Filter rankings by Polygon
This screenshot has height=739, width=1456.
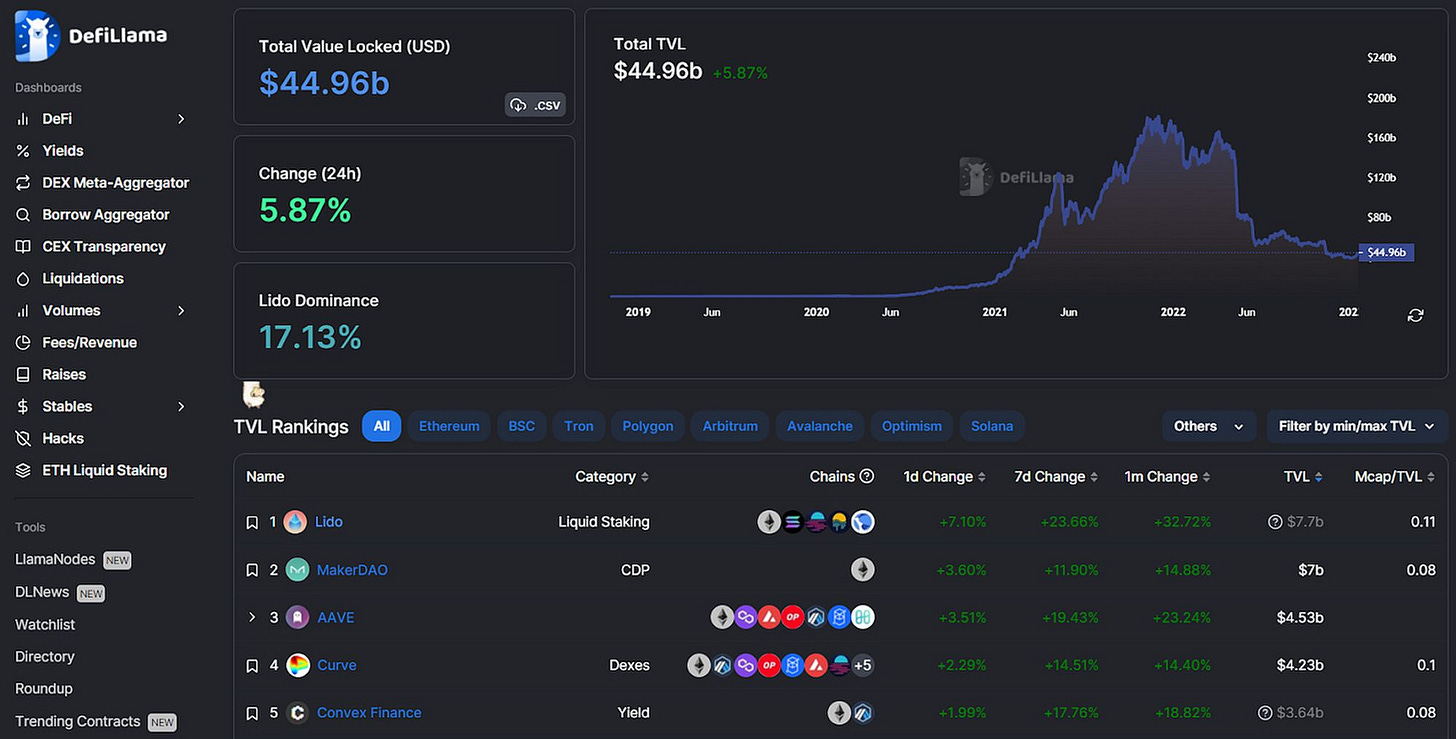(648, 426)
